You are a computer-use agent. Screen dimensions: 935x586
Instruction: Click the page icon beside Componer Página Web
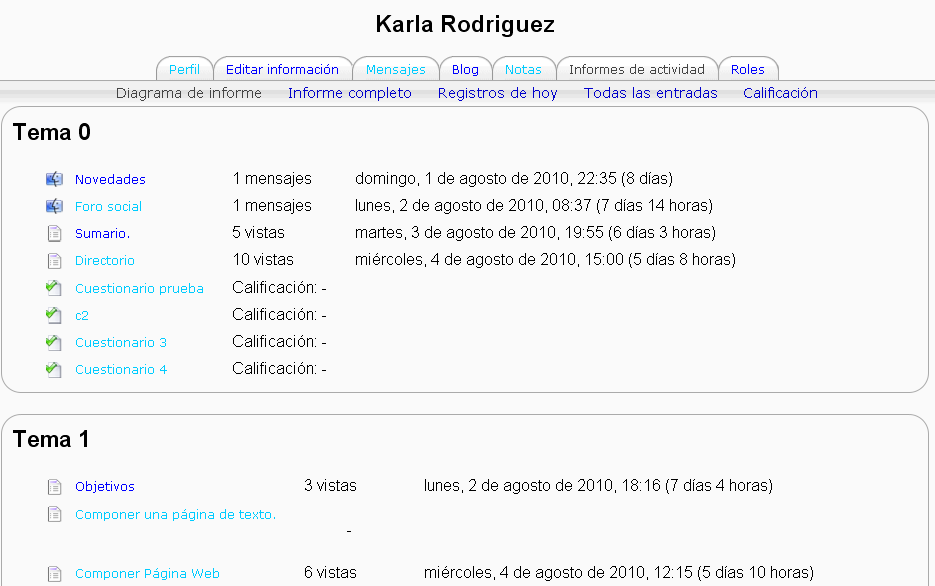[54, 574]
